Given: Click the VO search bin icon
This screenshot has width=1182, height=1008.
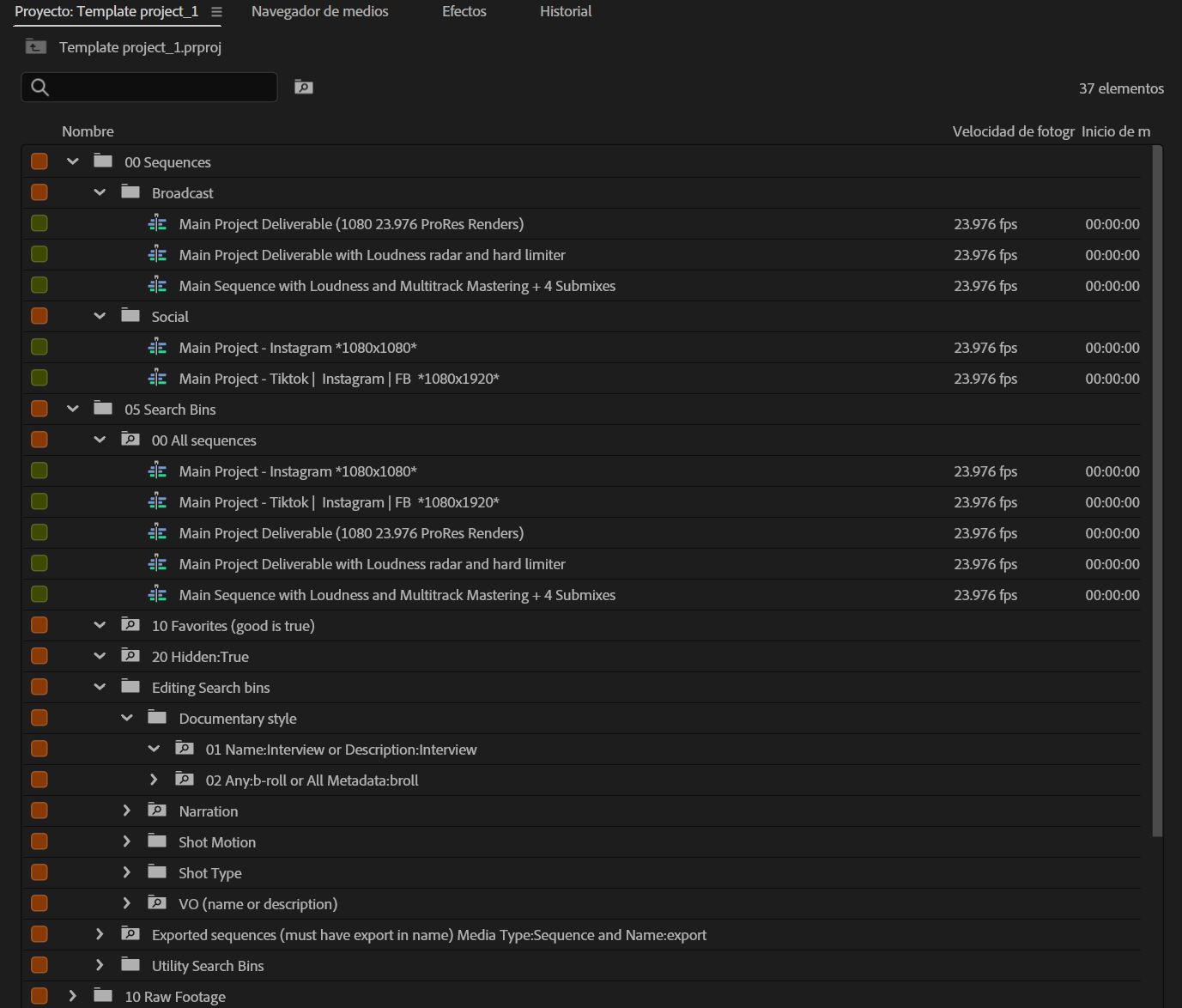Looking at the screenshot, I should [157, 902].
